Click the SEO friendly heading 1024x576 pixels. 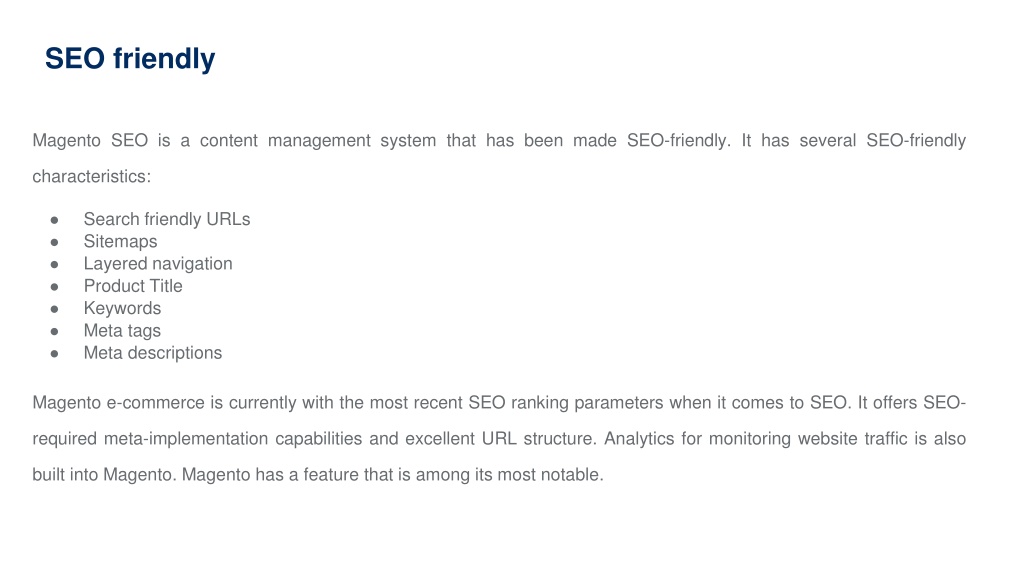(130, 59)
